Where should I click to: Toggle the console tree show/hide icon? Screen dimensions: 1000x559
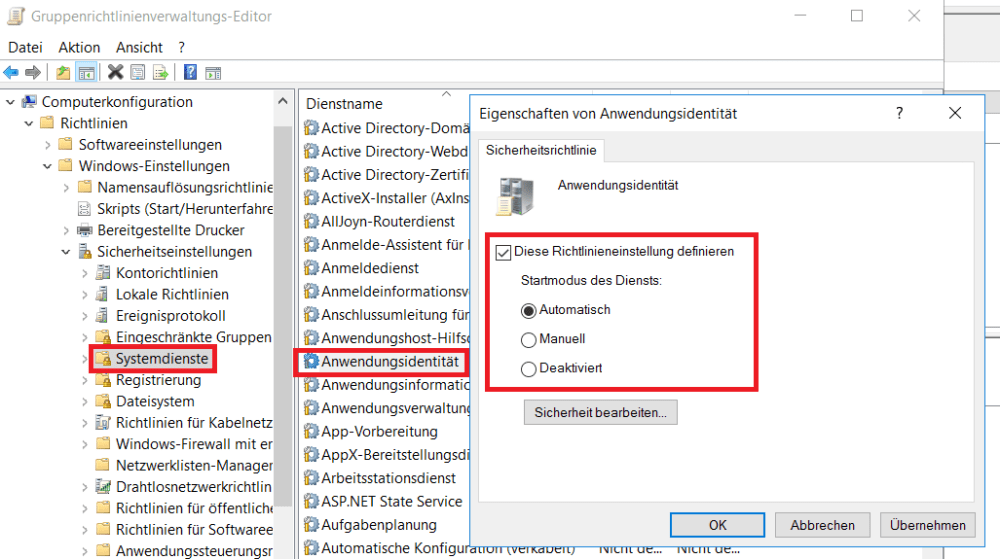pyautogui.click(x=87, y=72)
